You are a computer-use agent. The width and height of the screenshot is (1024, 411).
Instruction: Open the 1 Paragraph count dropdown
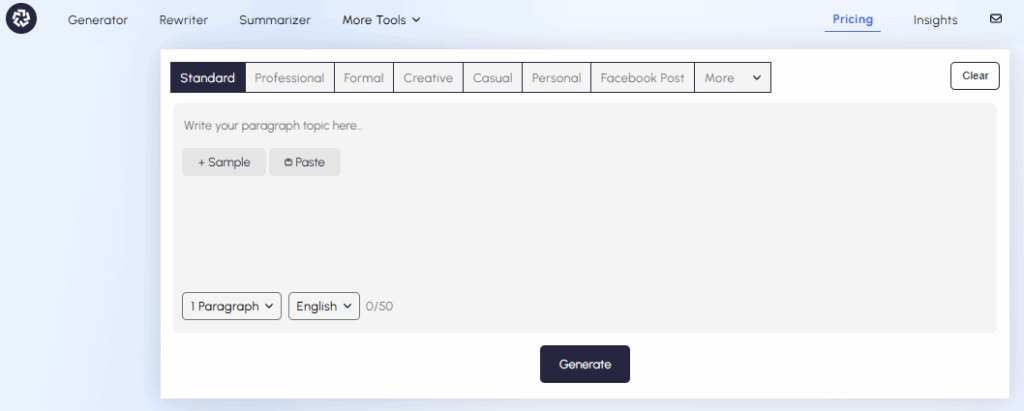point(232,306)
